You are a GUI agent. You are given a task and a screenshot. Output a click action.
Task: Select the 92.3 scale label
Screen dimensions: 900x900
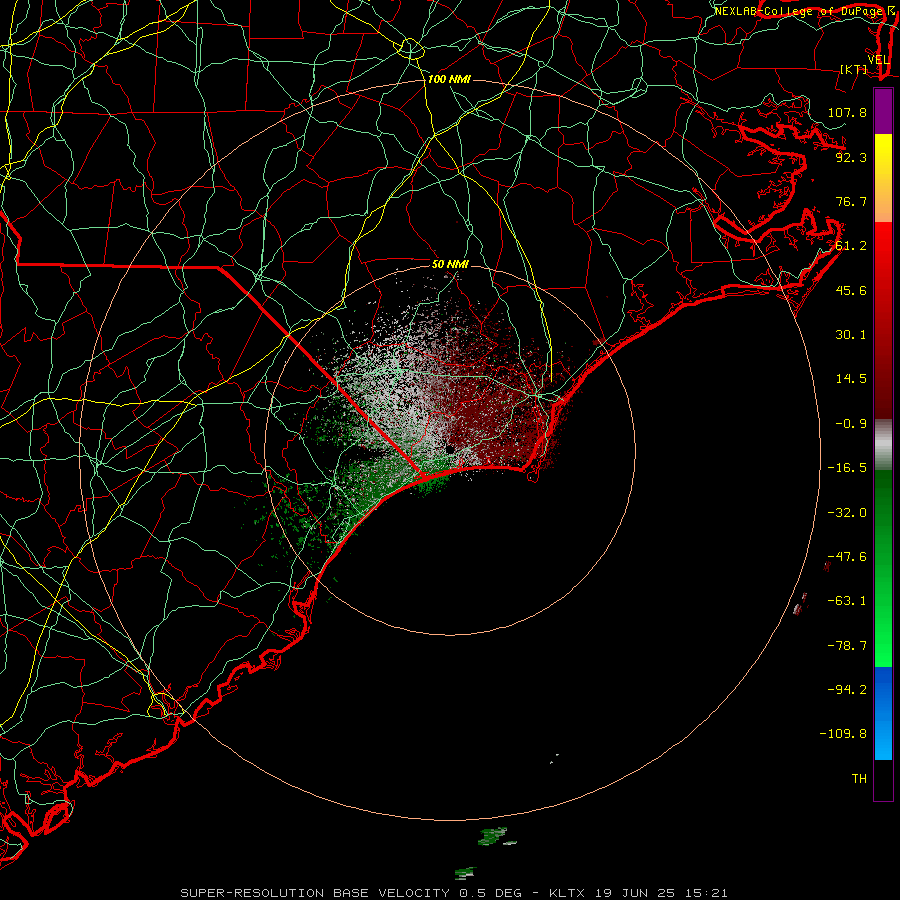[x=851, y=157]
